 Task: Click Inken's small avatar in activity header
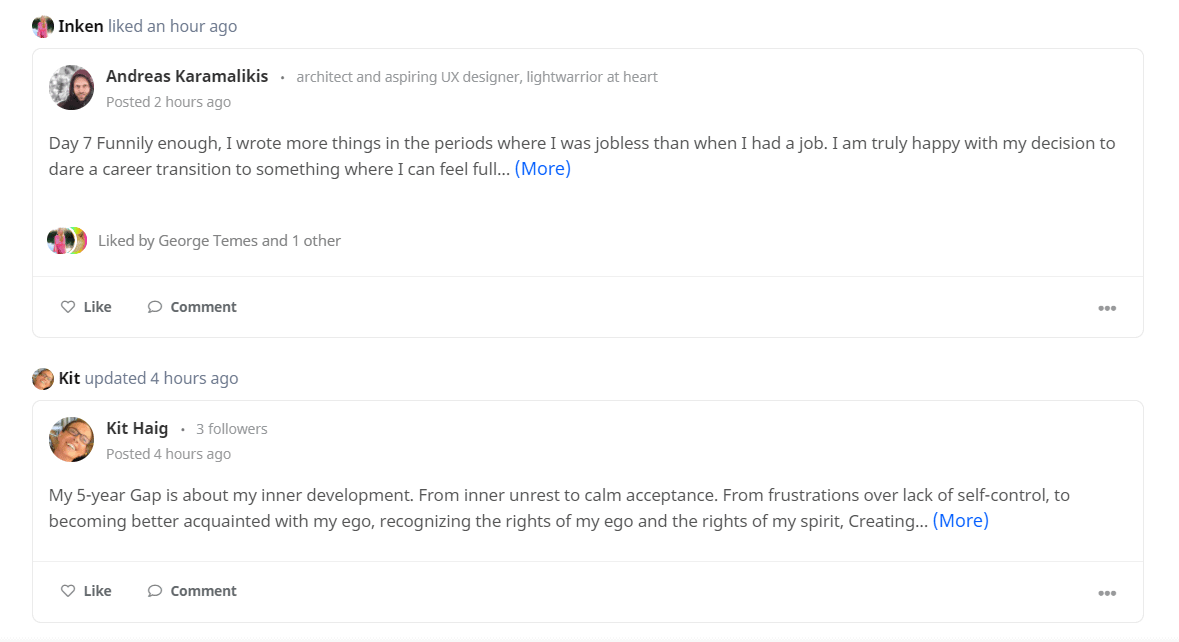coord(43,26)
